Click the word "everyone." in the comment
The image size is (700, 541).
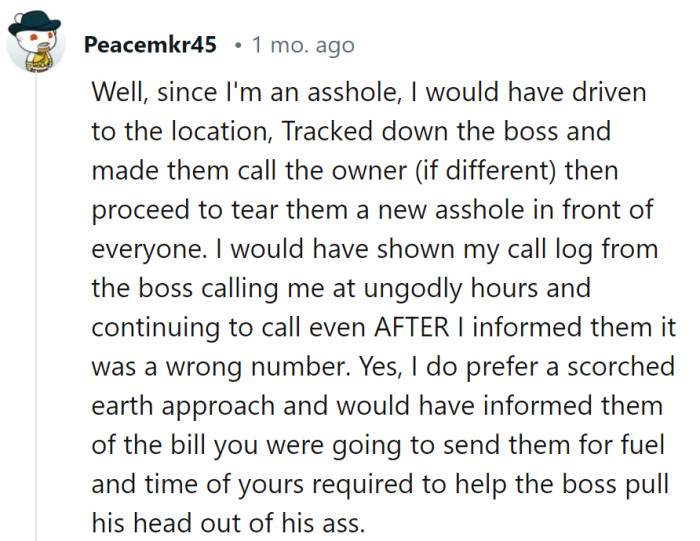(150, 250)
